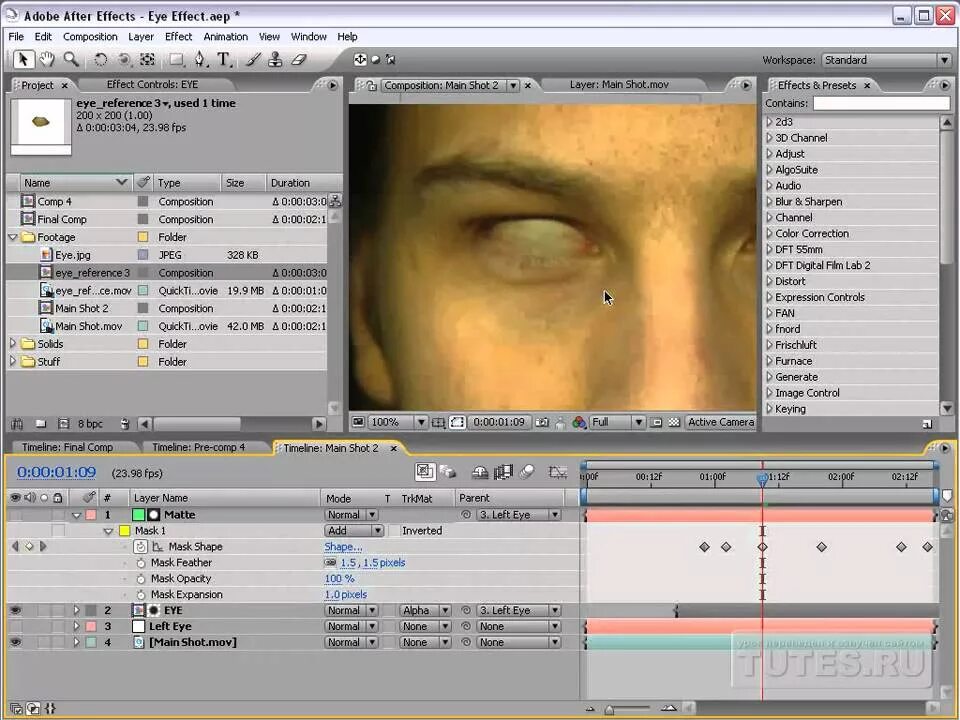Screen dimensions: 960x720
Task: Select the Horizontal Type tool
Action: [226, 59]
